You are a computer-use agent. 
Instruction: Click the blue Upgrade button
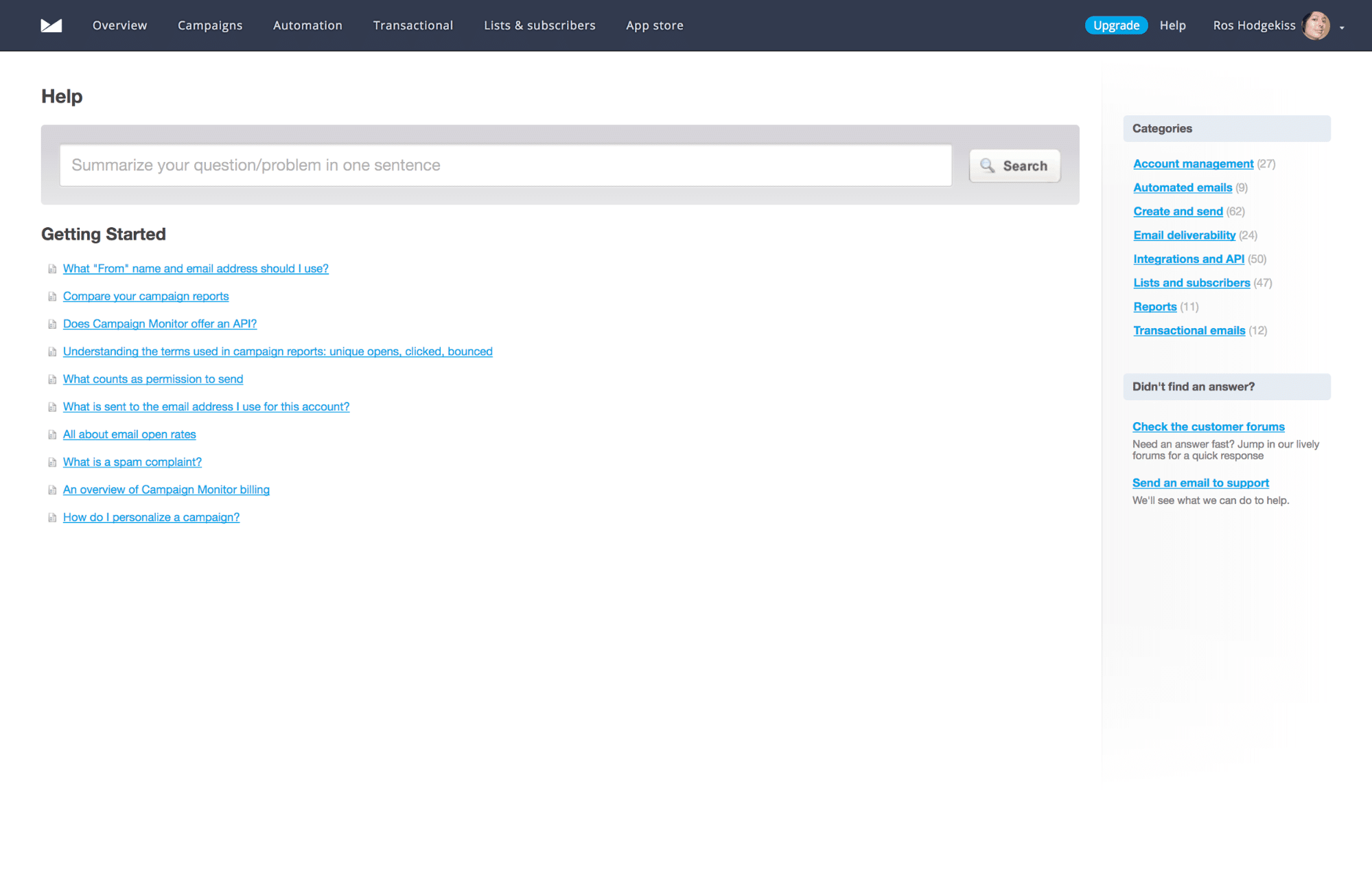click(1116, 25)
